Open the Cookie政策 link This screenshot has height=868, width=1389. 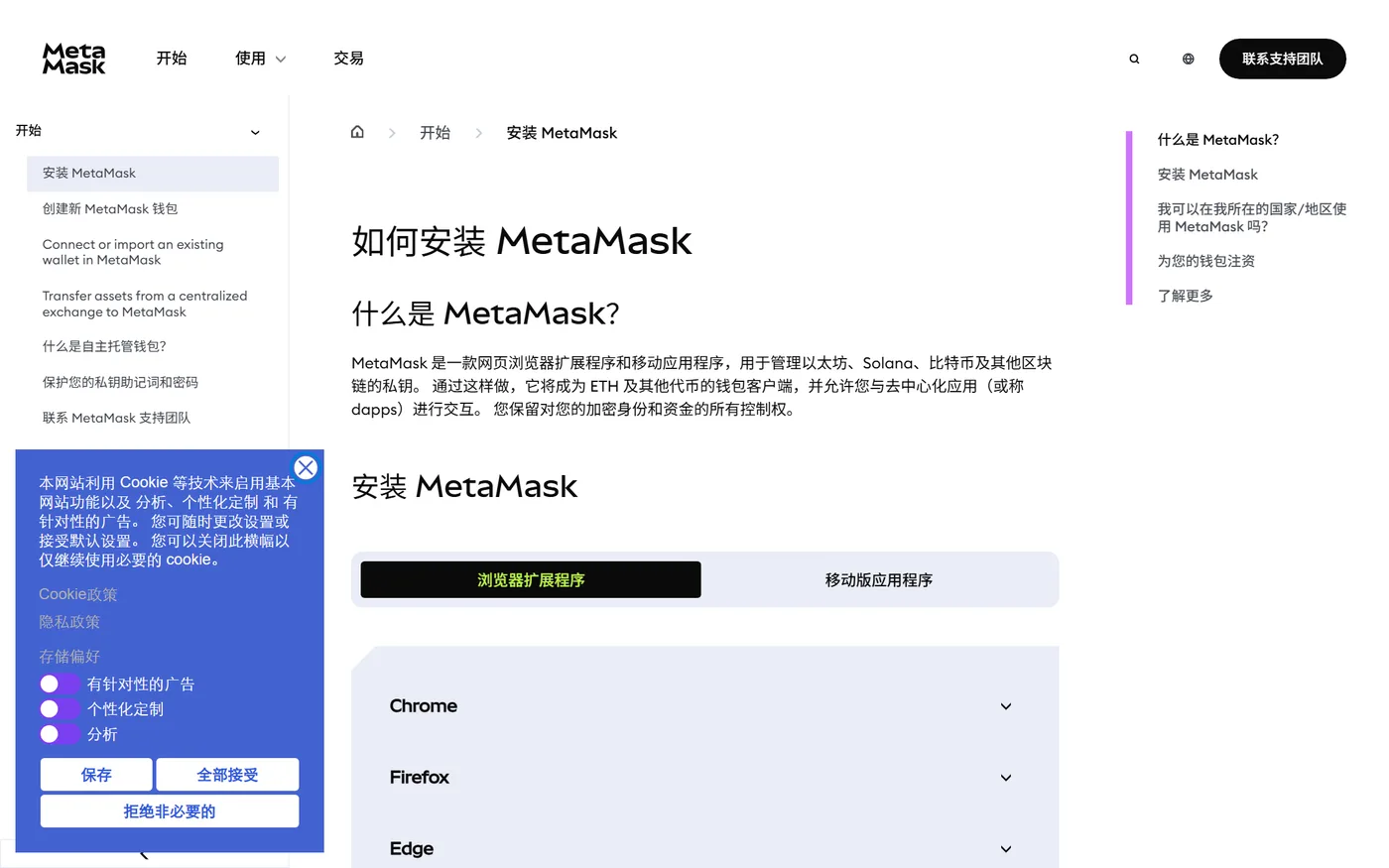pos(77,594)
